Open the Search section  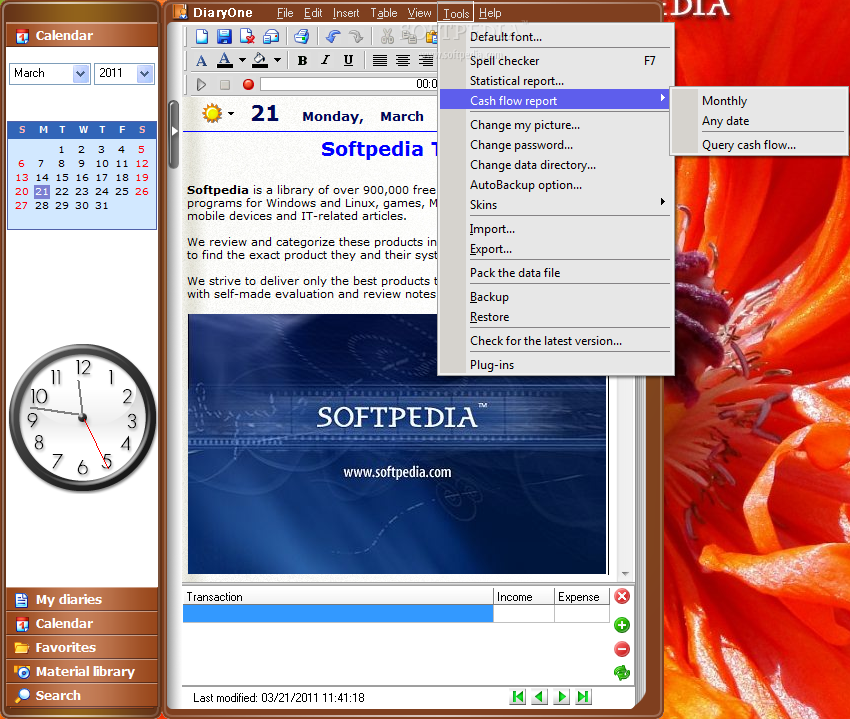tap(82, 695)
